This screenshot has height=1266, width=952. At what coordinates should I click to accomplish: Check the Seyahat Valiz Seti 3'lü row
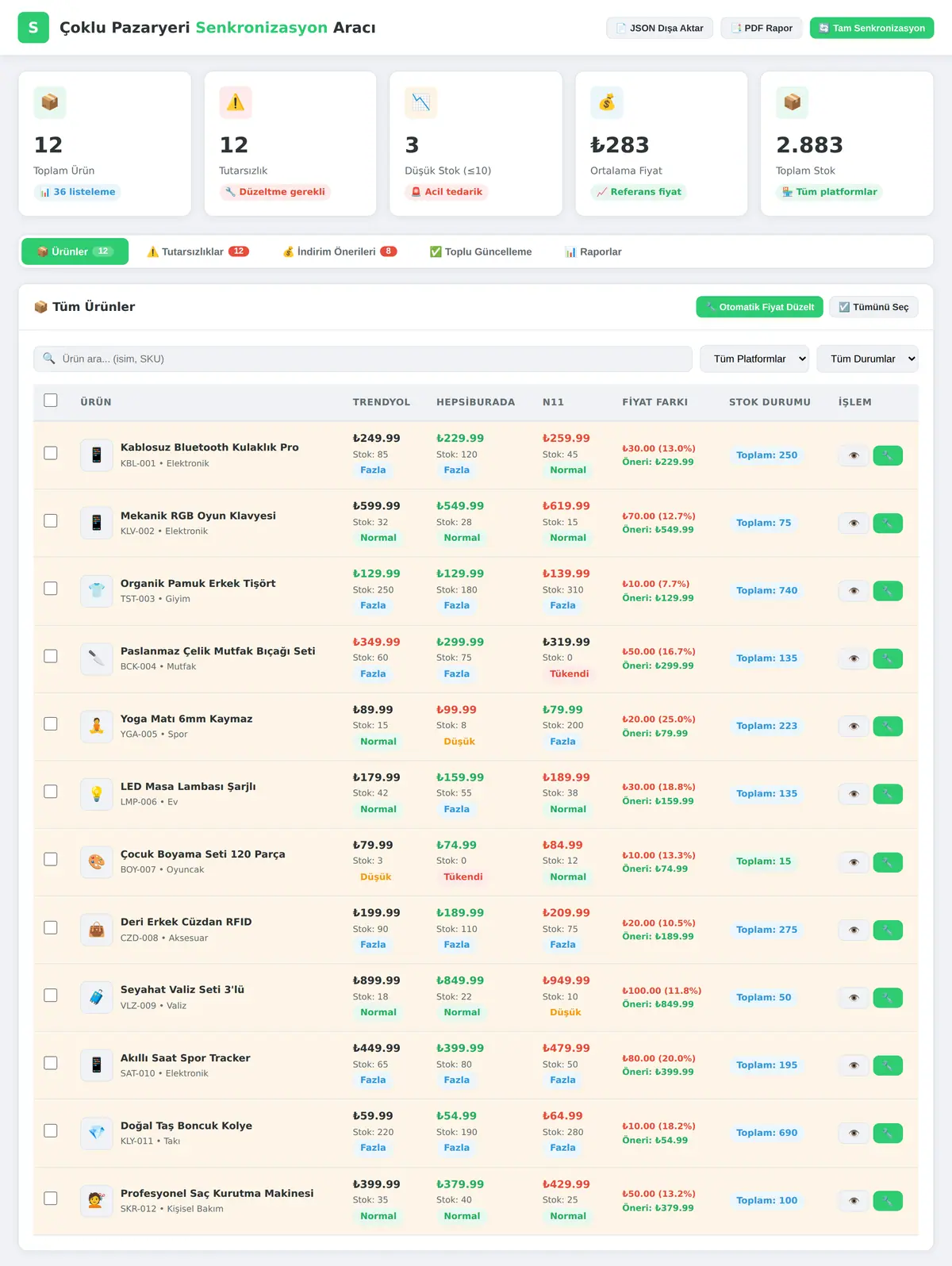[x=51, y=996]
